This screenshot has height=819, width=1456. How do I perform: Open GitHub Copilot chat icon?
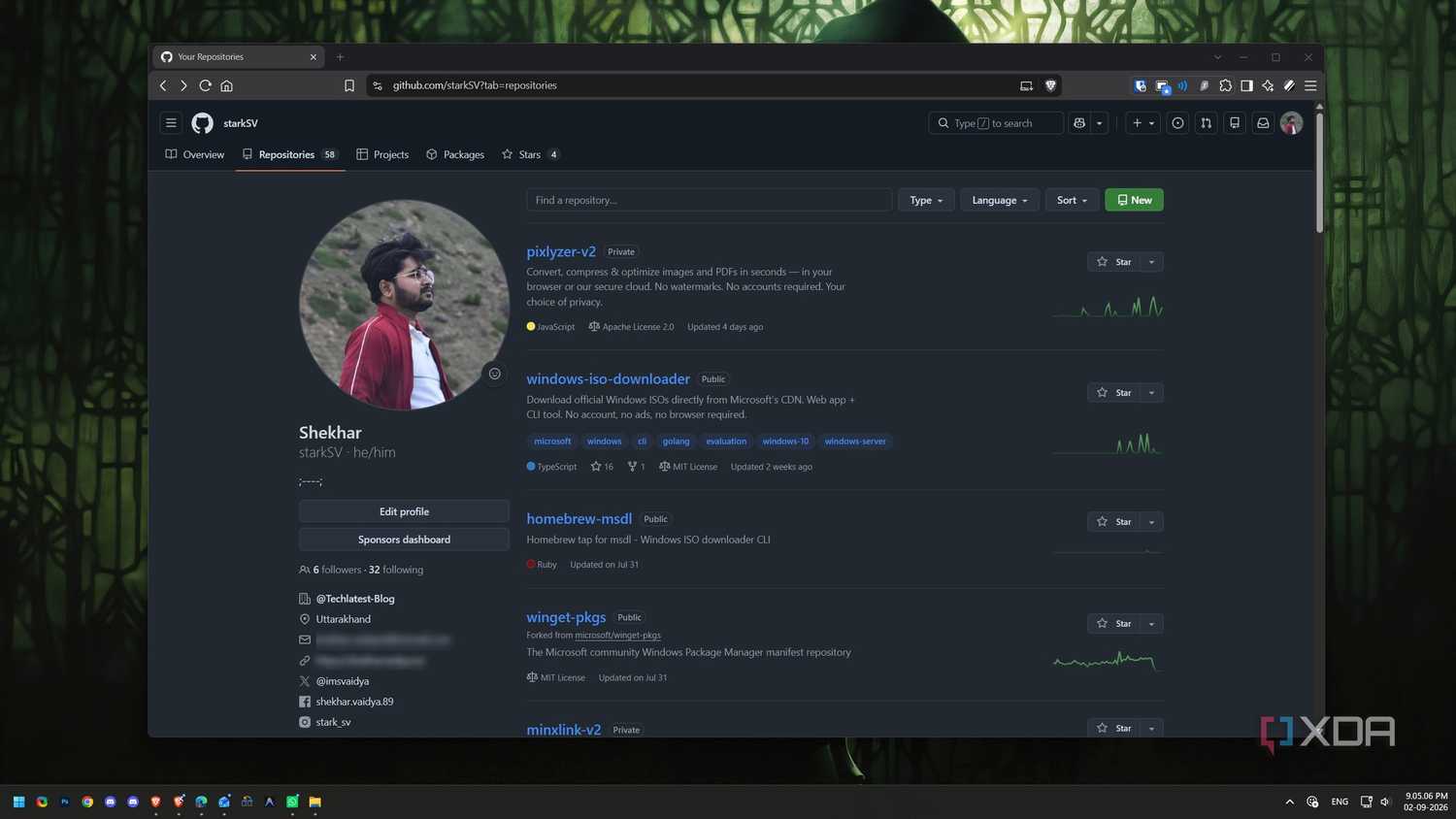click(x=1079, y=123)
